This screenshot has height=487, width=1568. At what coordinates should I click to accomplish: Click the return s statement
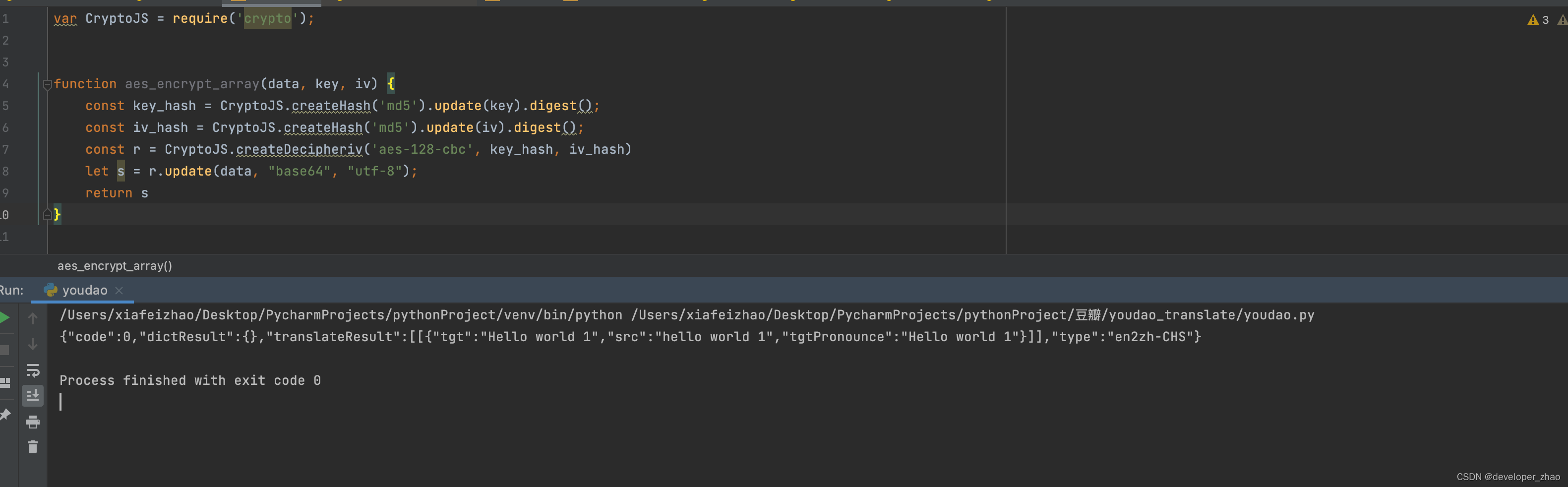click(x=117, y=193)
